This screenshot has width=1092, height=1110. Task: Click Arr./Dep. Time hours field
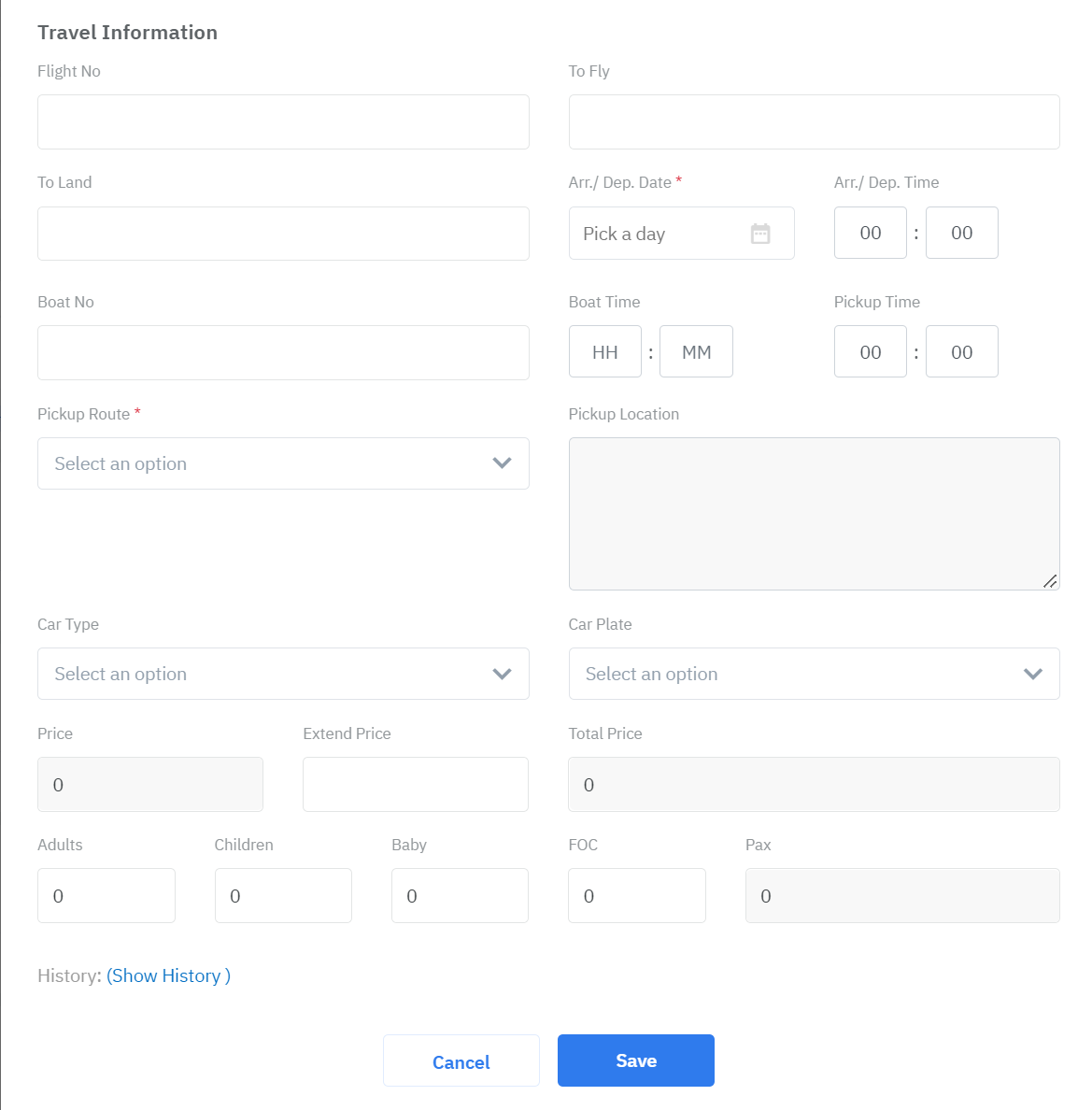click(x=870, y=233)
